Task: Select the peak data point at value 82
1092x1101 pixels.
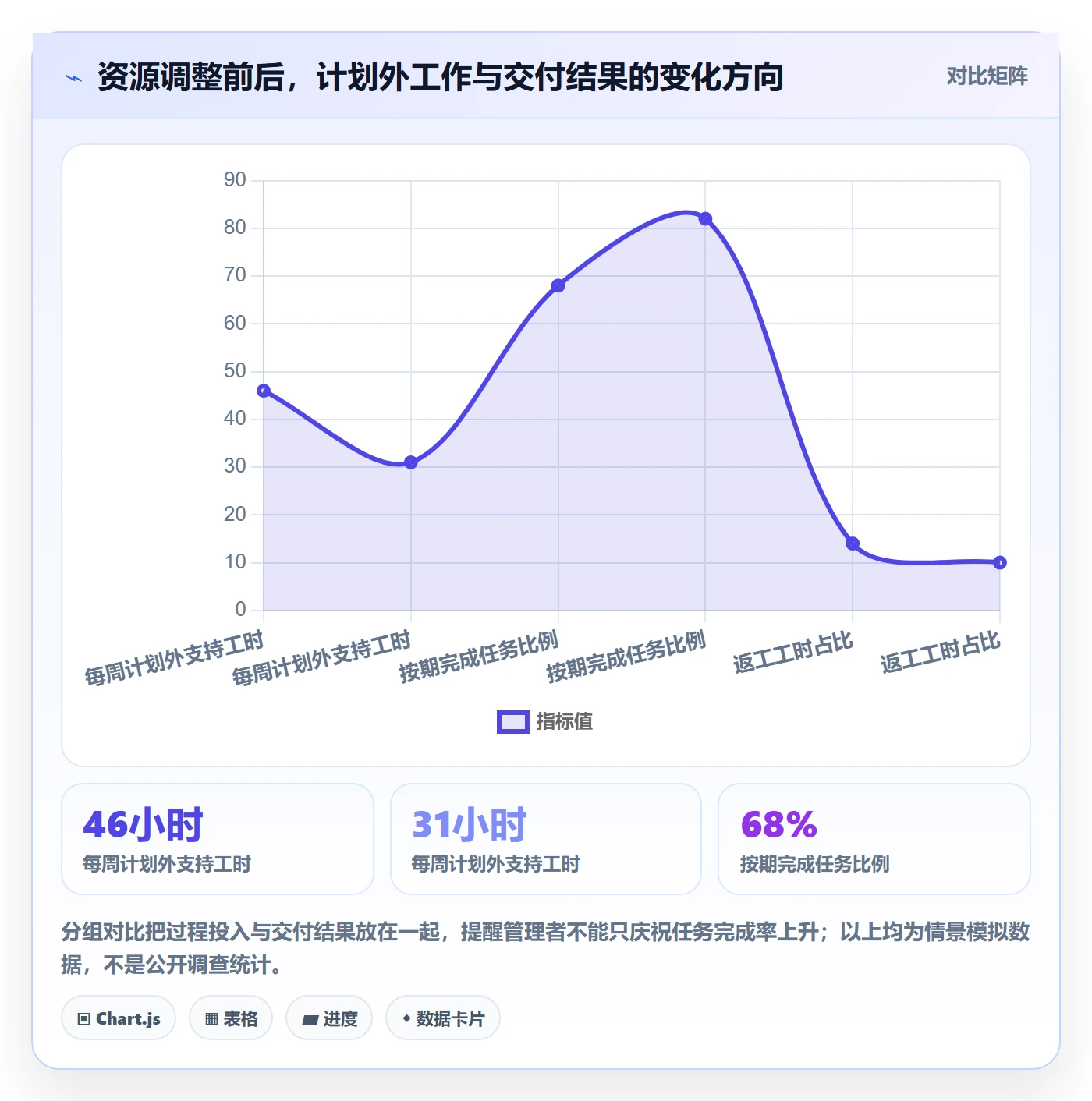Action: coord(705,219)
